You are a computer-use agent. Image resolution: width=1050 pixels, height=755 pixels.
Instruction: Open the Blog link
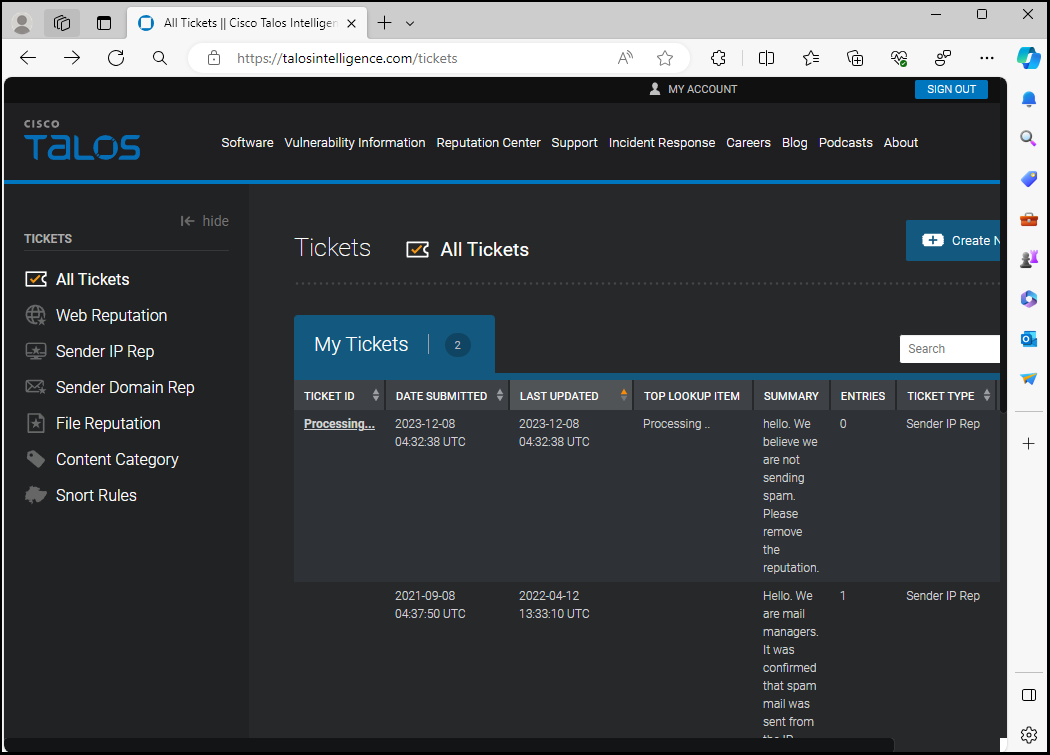point(794,143)
